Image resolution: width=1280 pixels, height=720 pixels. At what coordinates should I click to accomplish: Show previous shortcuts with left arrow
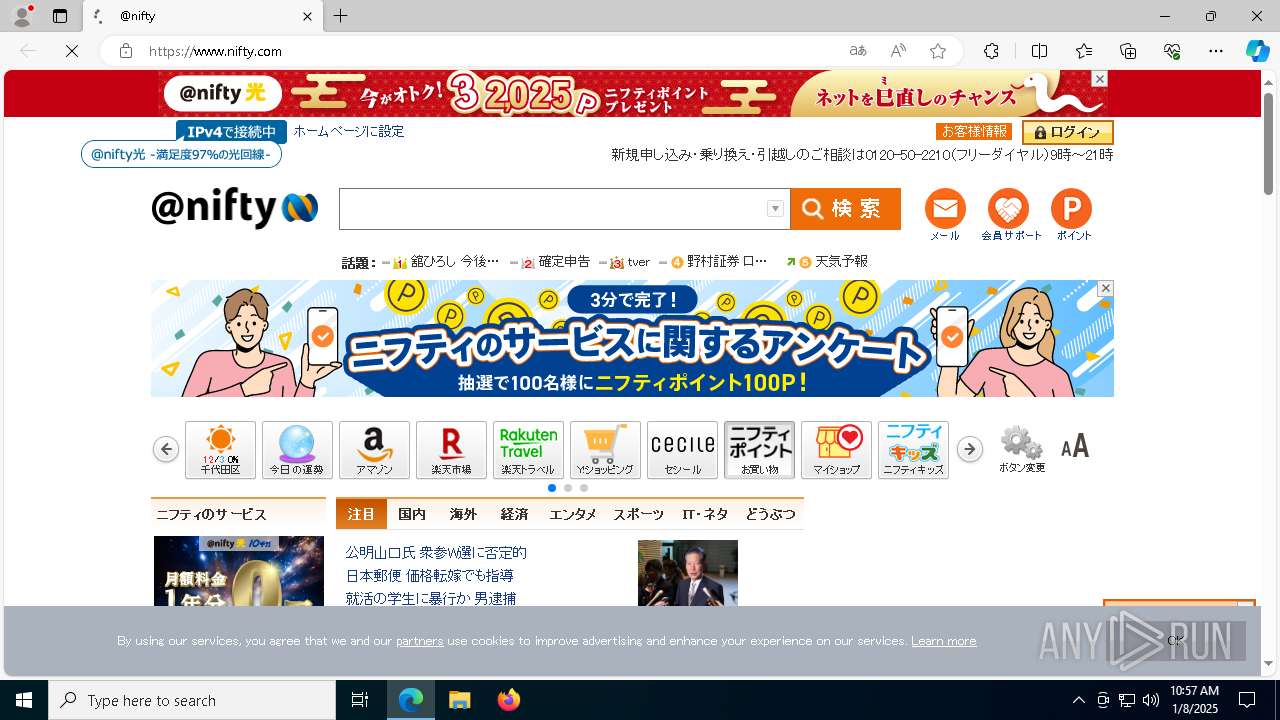click(166, 449)
